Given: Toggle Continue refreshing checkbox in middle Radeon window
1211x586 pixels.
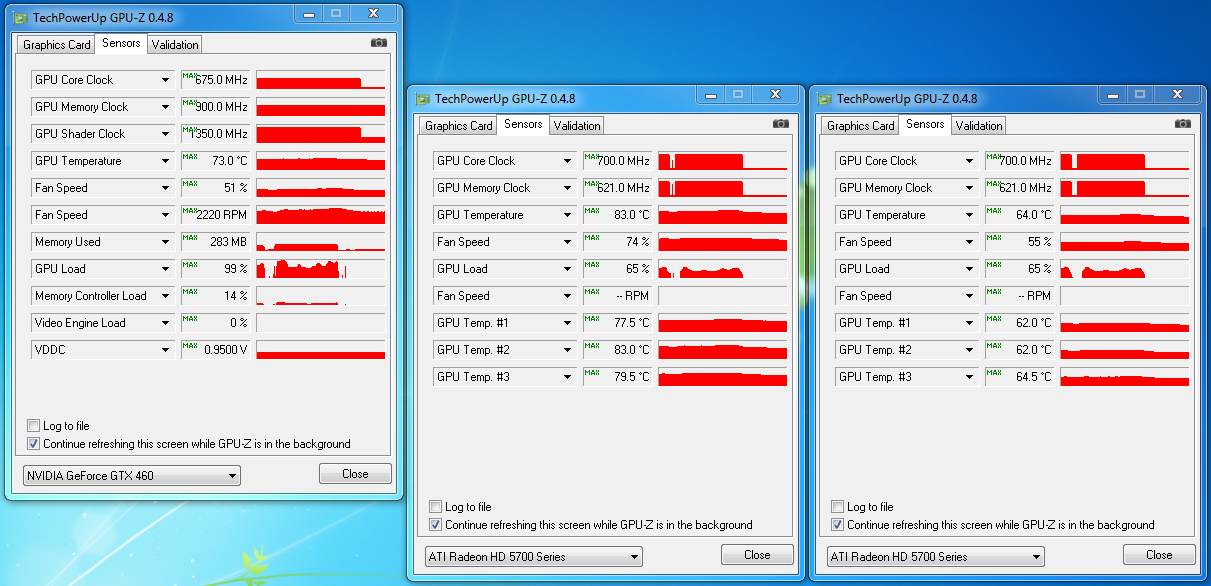Looking at the screenshot, I should (436, 525).
